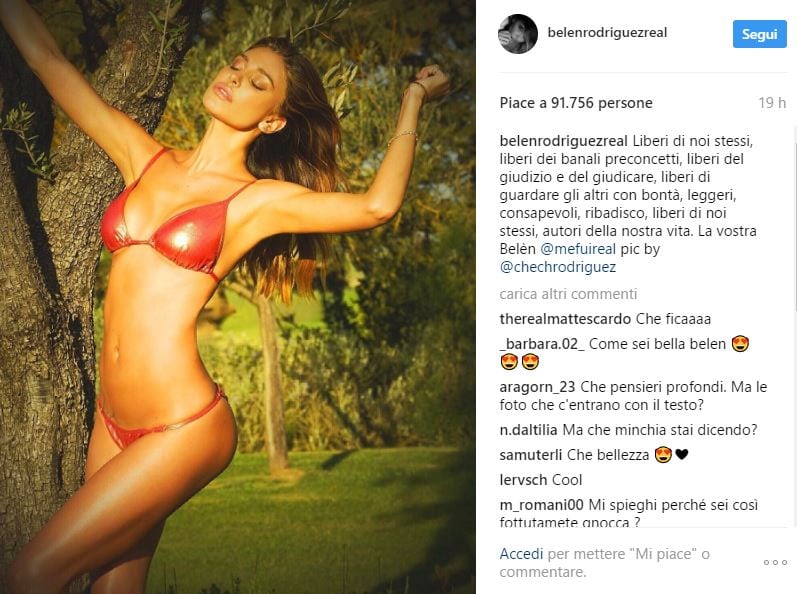Open m_romani00 commenter profile

coord(541,505)
